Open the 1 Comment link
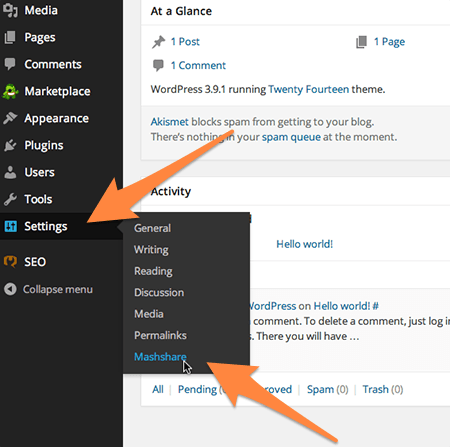 (198, 65)
